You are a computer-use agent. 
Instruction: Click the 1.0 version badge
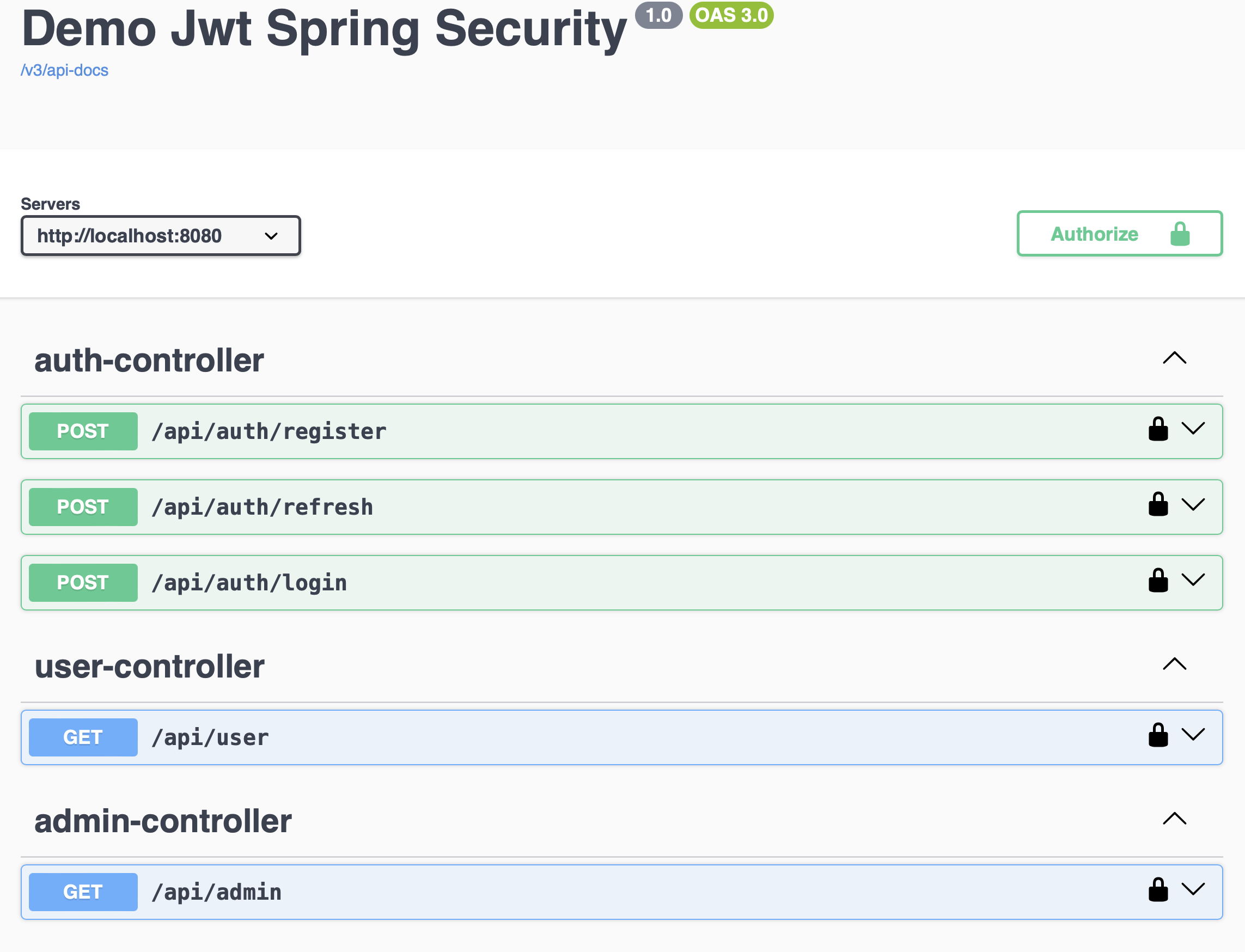658,15
